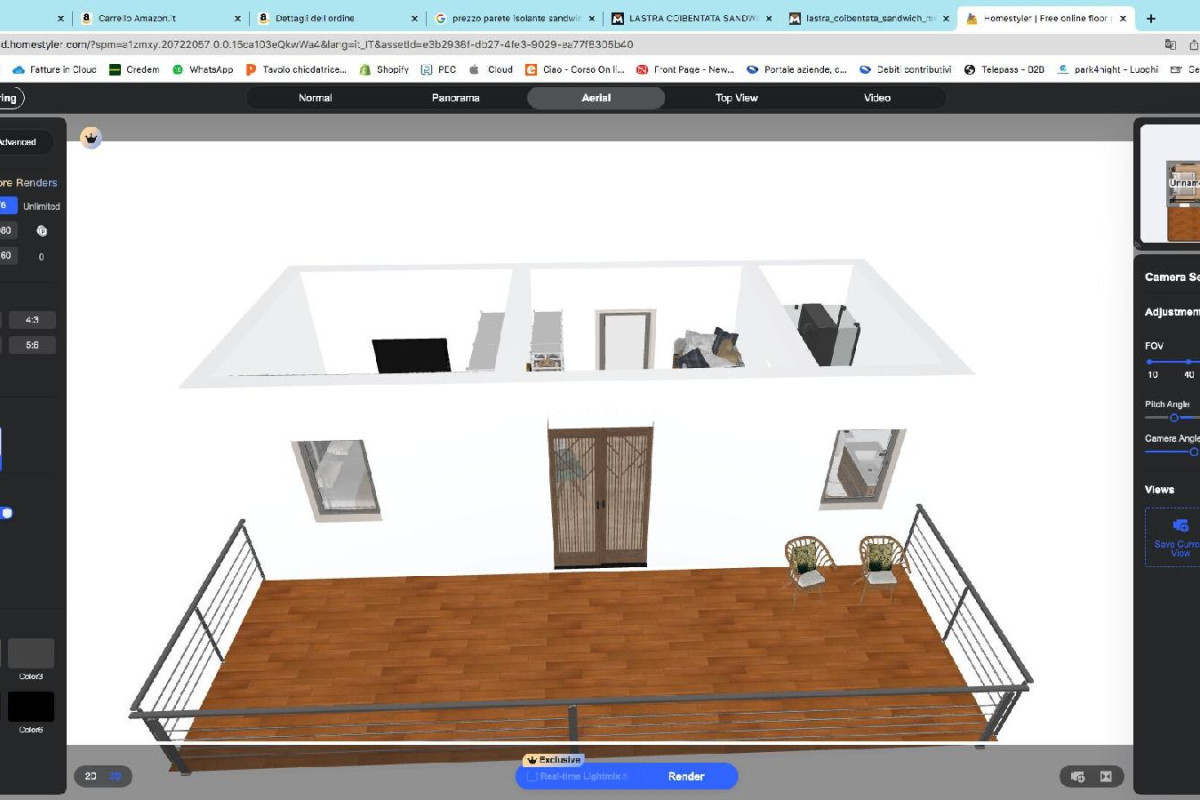Switch to the Normal render mode tab

tap(315, 98)
